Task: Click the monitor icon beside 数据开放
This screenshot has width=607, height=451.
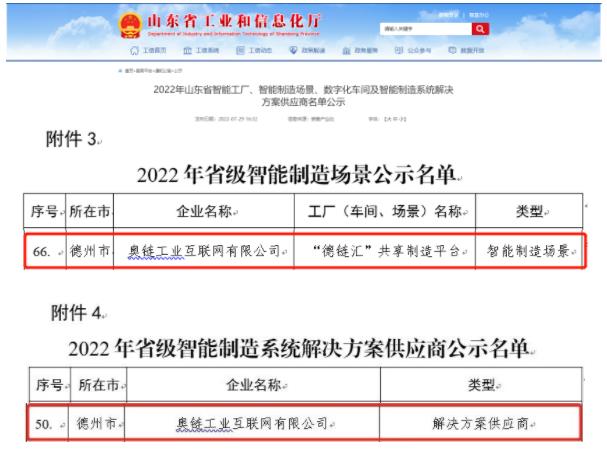Action: point(452,50)
